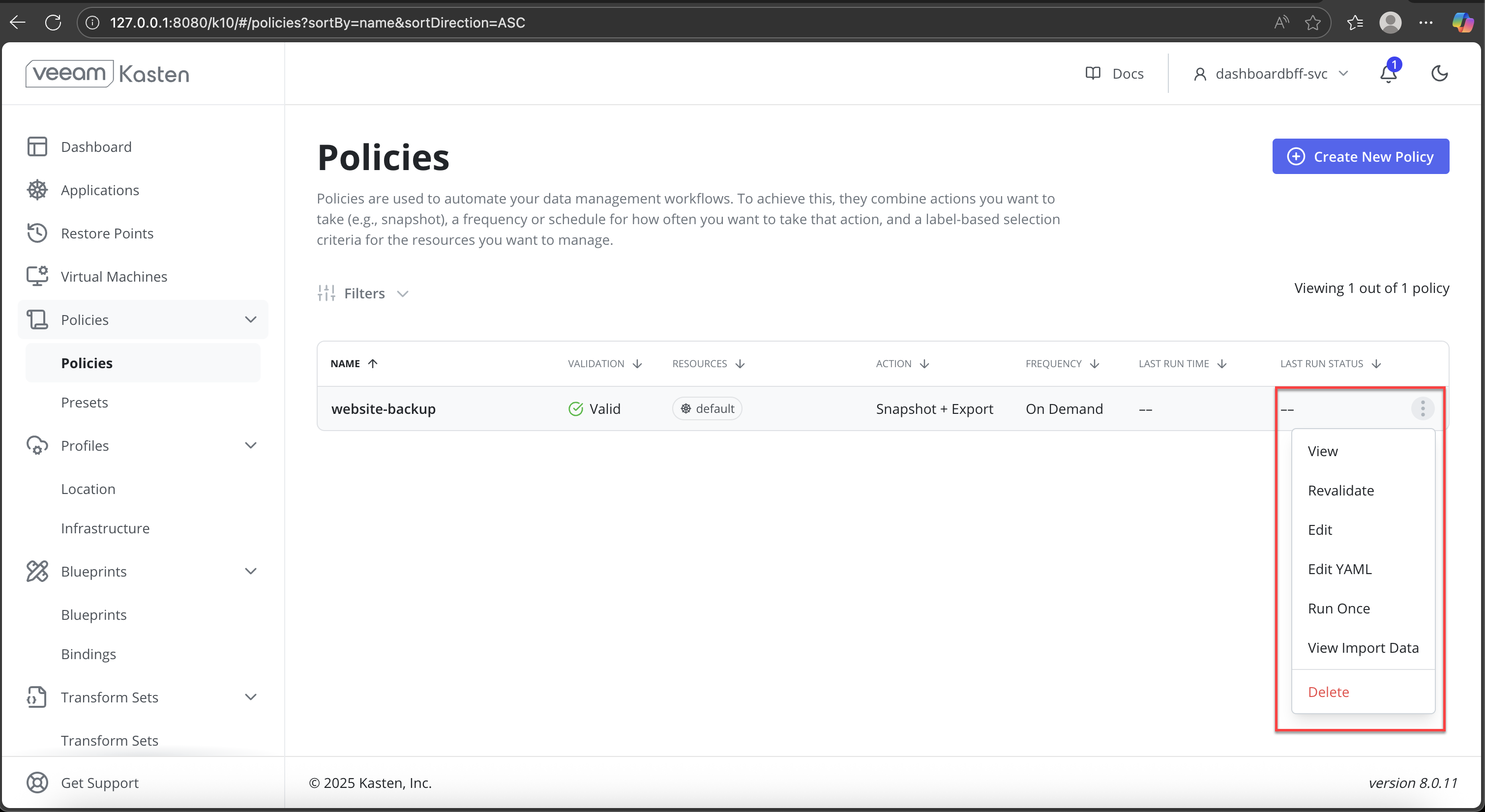Screen dimensions: 1485x812
Task: Choose Edit YAML menu entry
Action: [x=1339, y=569]
